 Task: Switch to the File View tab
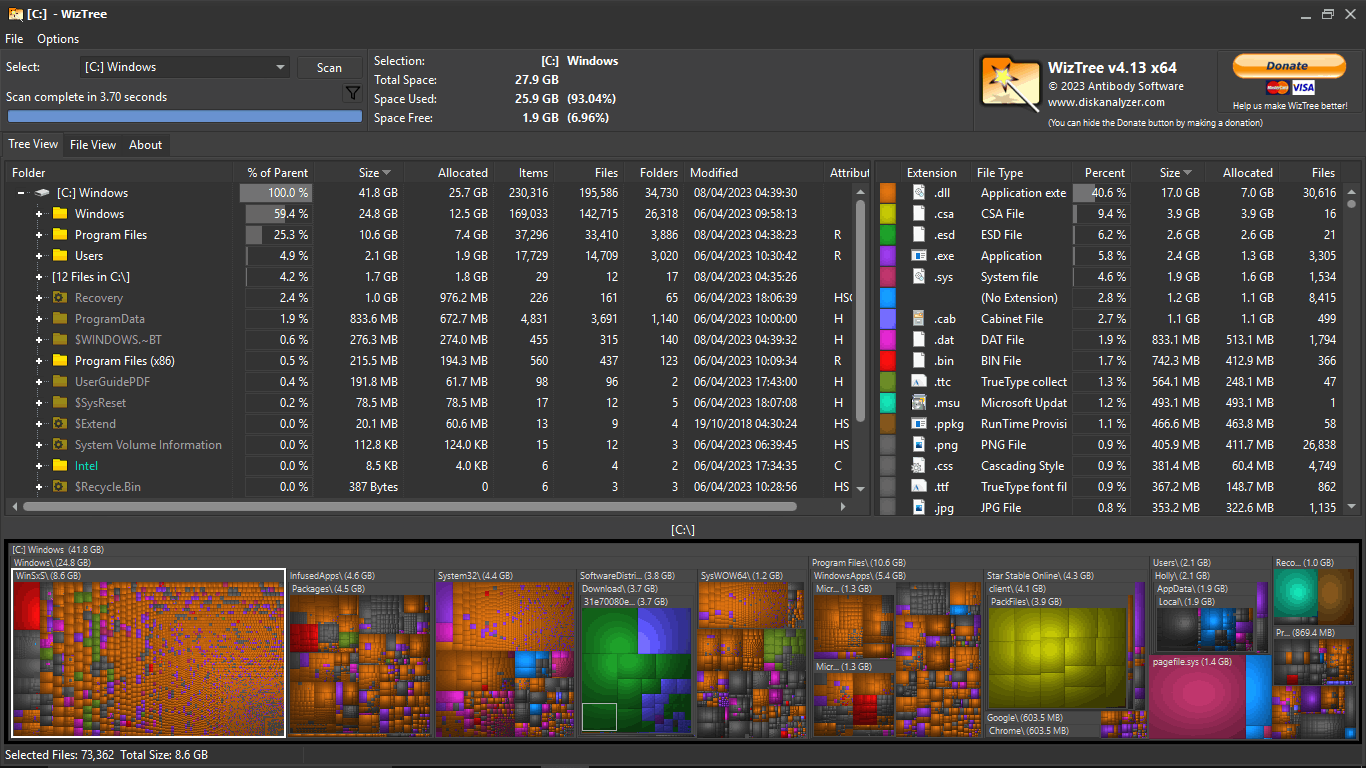click(93, 145)
